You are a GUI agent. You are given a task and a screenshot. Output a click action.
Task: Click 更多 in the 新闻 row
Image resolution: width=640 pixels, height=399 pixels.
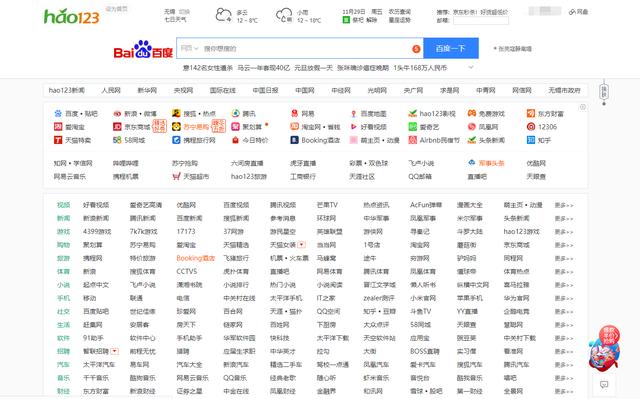(x=564, y=219)
